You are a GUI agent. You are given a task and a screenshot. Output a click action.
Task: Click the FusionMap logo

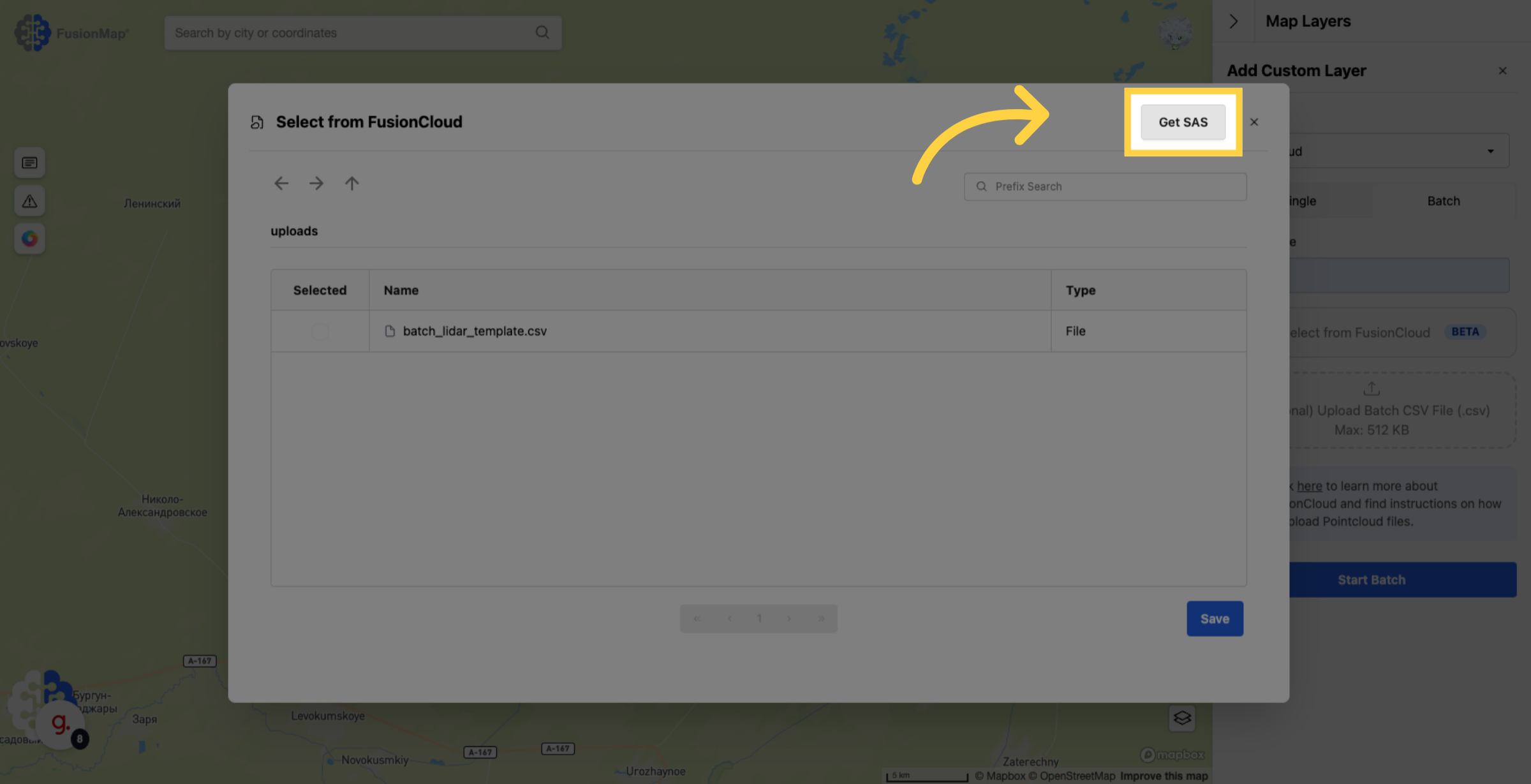click(71, 33)
